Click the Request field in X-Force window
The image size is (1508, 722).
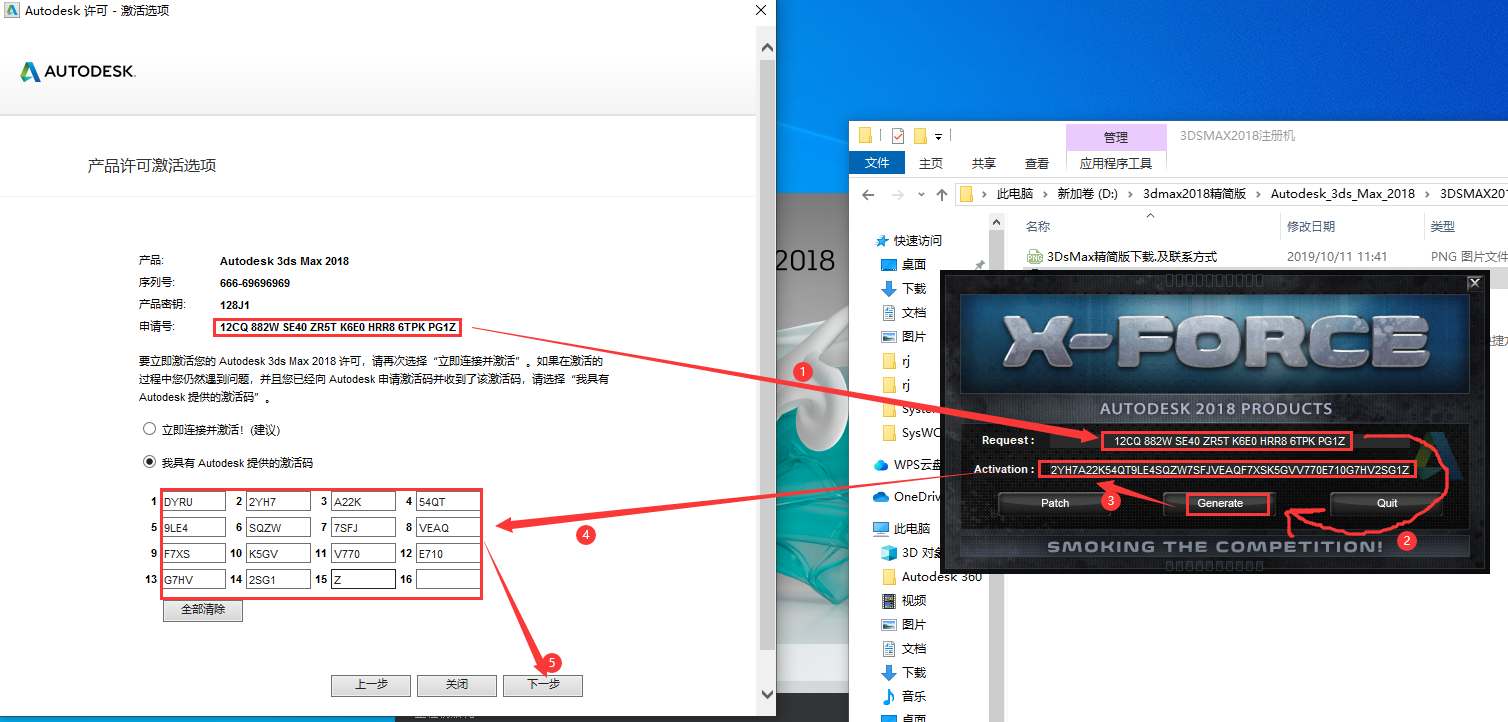[x=1226, y=440]
